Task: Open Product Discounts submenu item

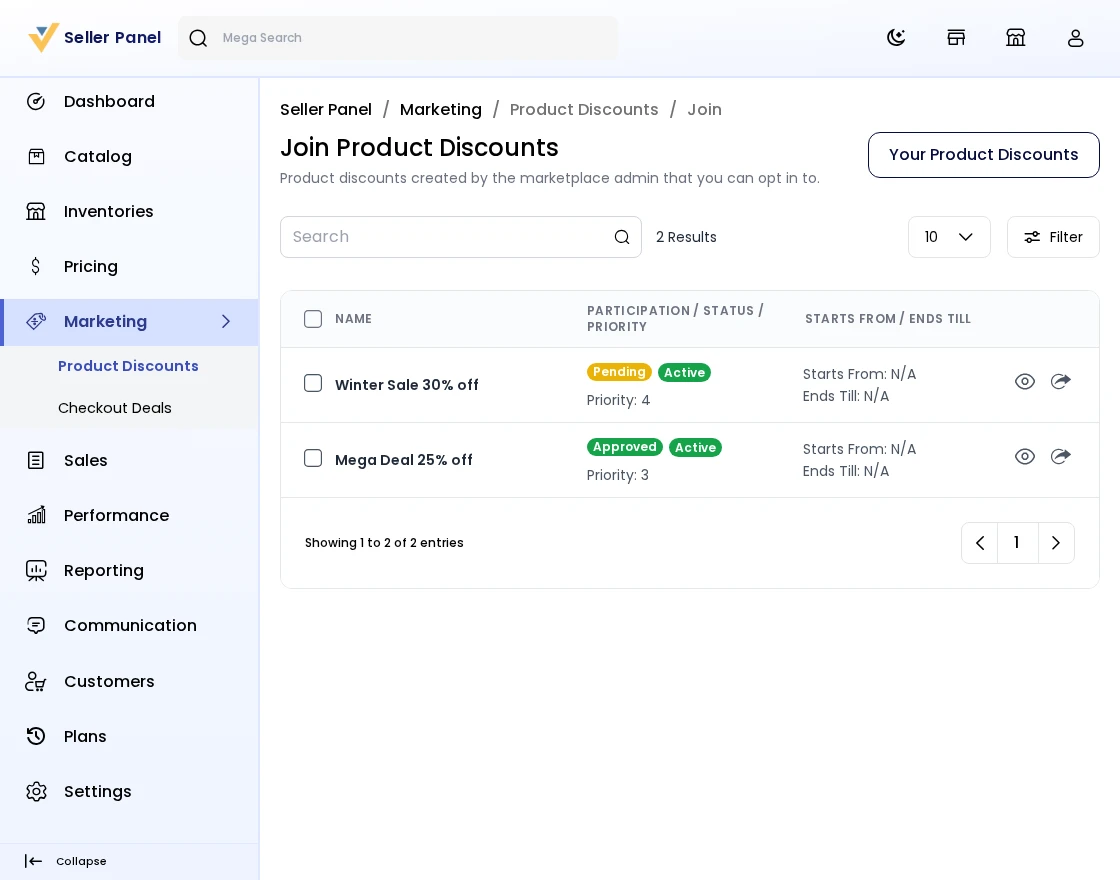Action: click(129, 366)
